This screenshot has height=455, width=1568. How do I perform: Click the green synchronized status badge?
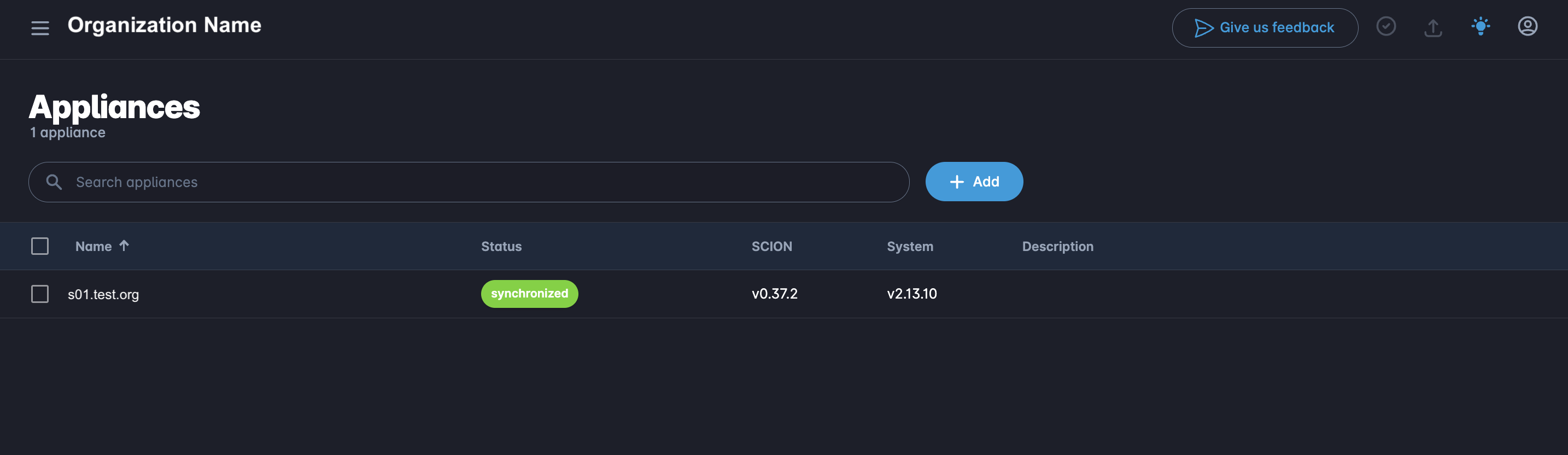pyautogui.click(x=529, y=294)
